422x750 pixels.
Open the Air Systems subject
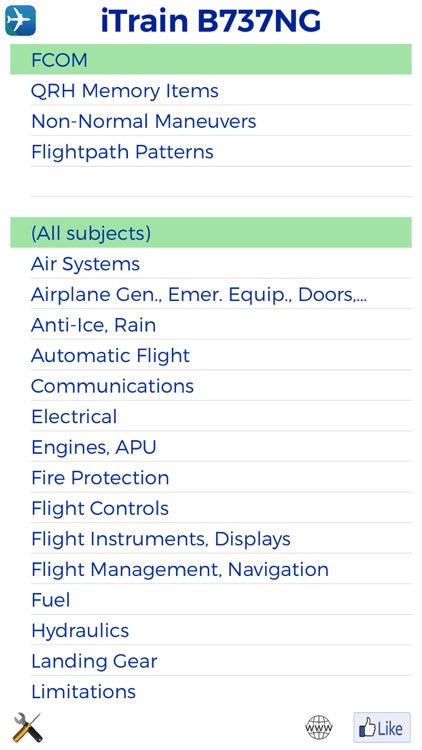[x=221, y=264]
